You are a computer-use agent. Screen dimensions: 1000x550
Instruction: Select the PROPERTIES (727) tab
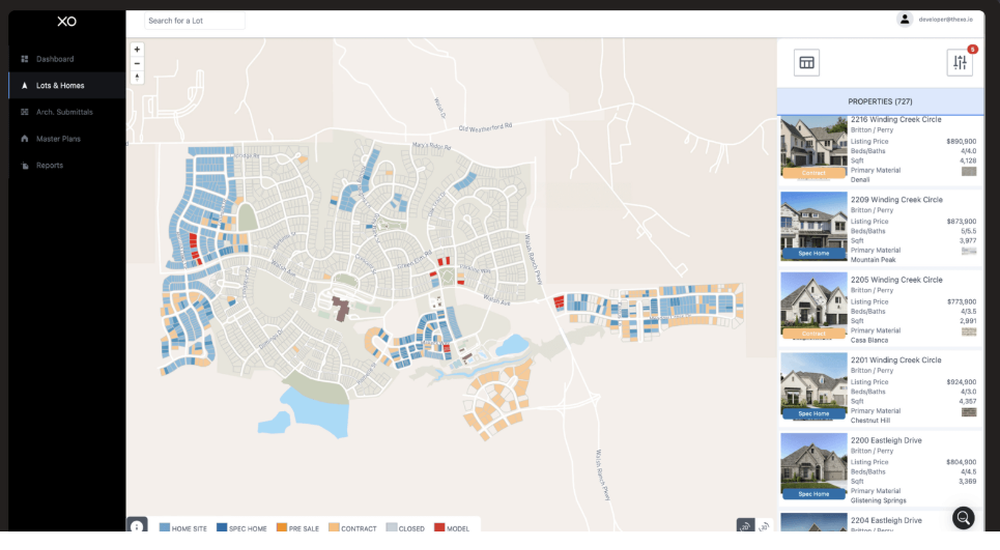880,101
